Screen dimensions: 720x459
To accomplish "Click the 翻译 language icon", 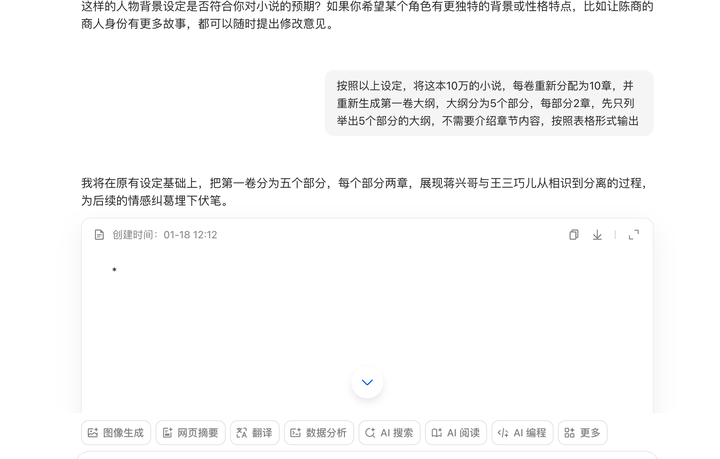I will (x=241, y=433).
